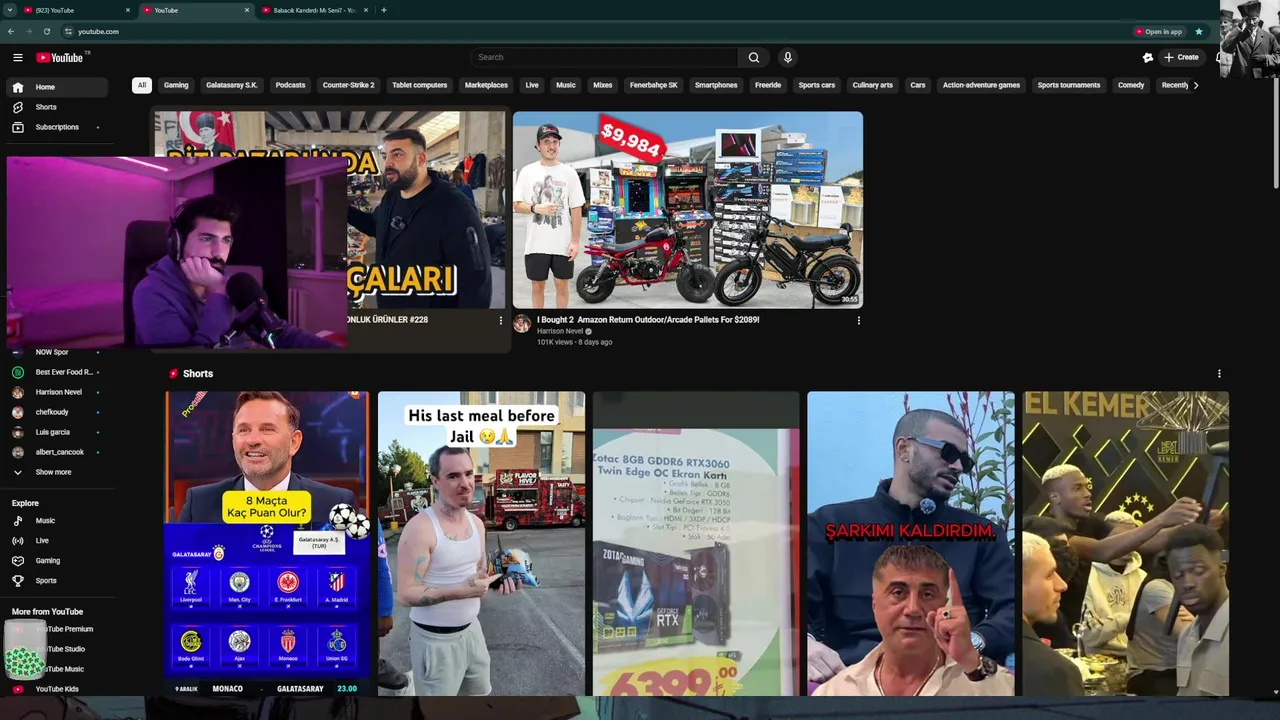Click the address bar URL
The image size is (1280, 720).
click(x=98, y=31)
